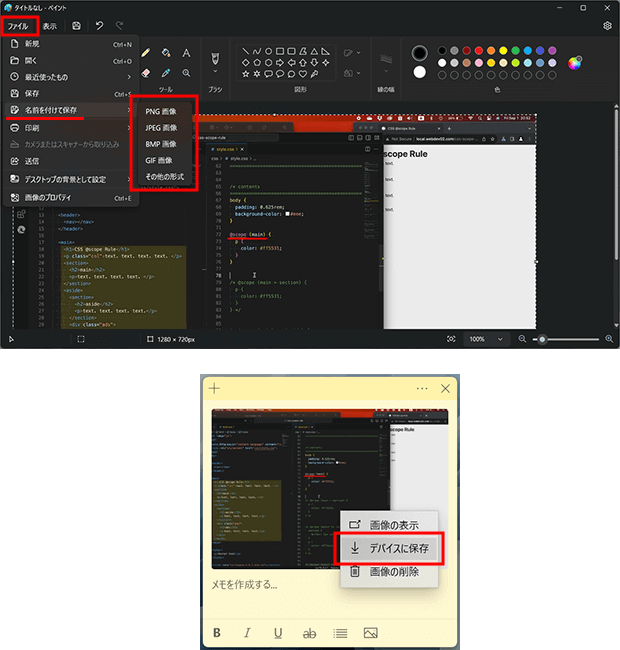620x650 pixels.
Task: Select the diamond shape
Action: tap(245, 63)
